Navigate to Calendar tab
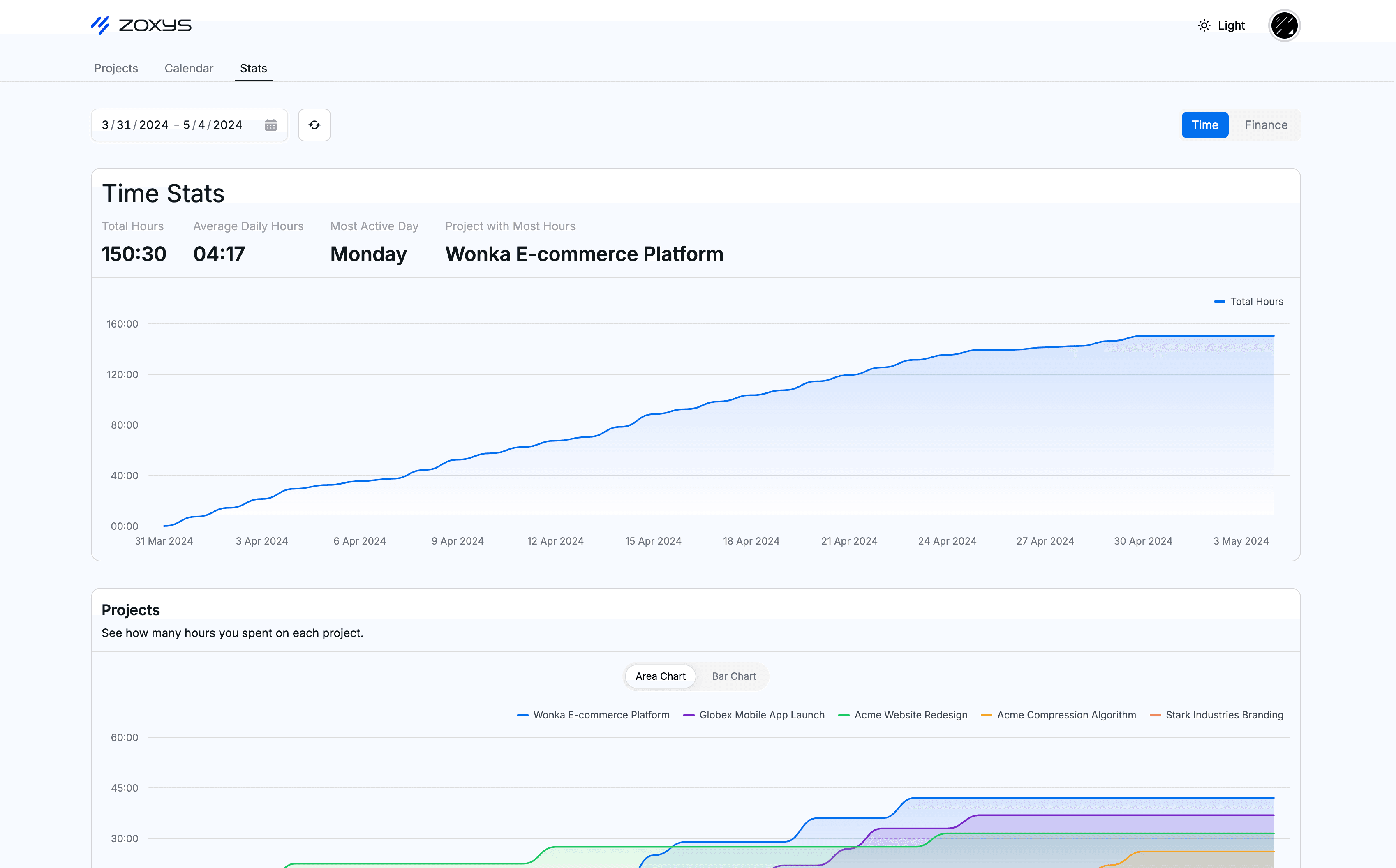 pyautogui.click(x=189, y=68)
